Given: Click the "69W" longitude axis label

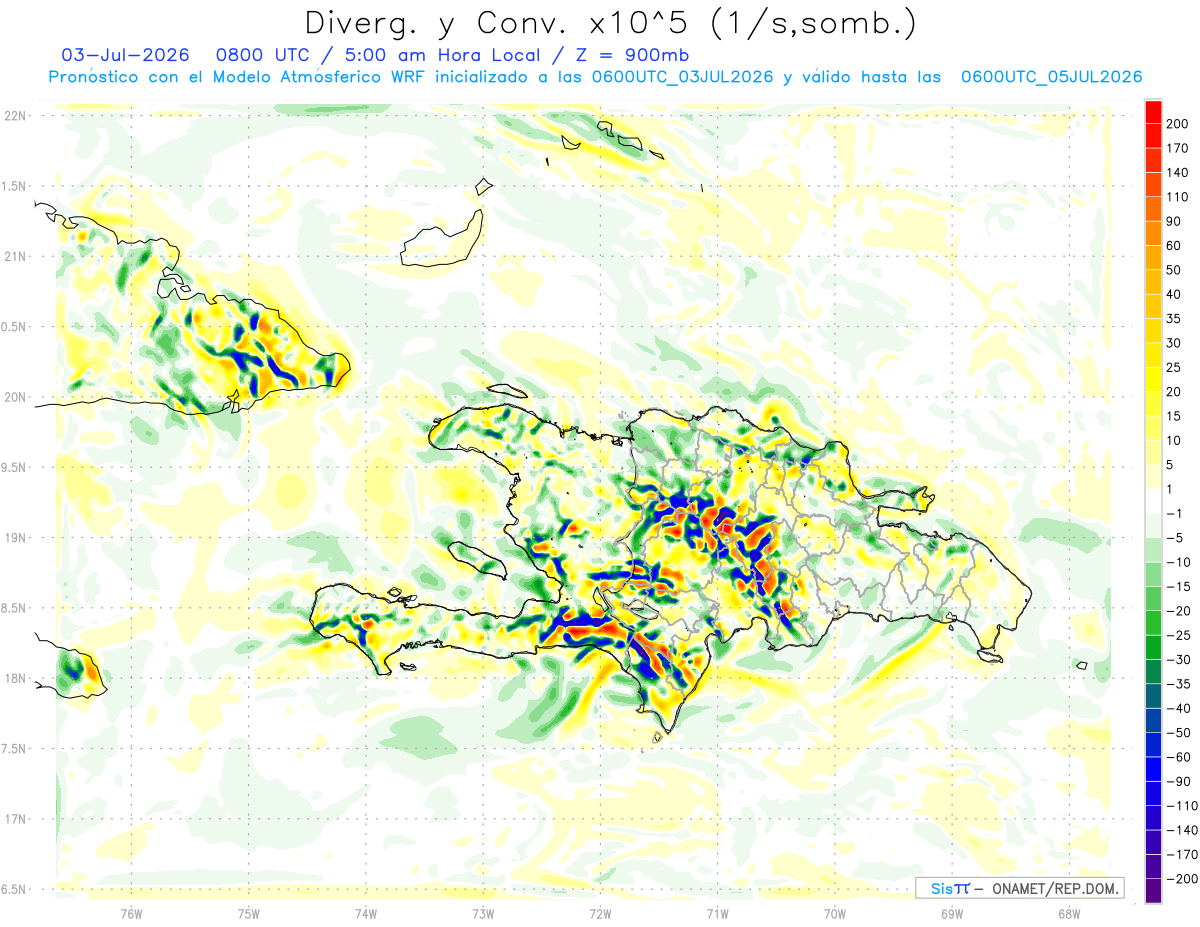Looking at the screenshot, I should point(952,913).
